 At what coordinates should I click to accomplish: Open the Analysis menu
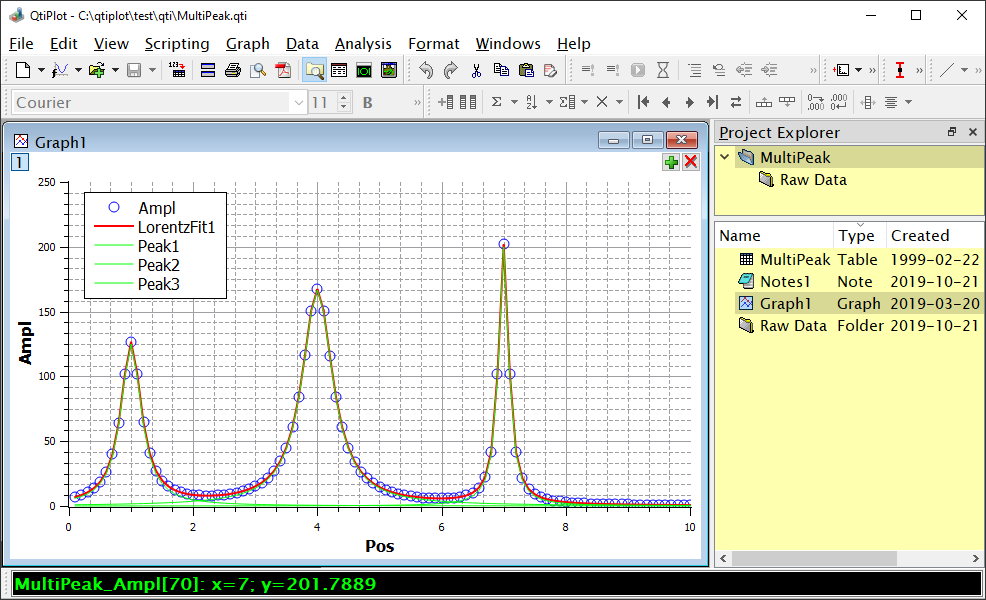363,44
